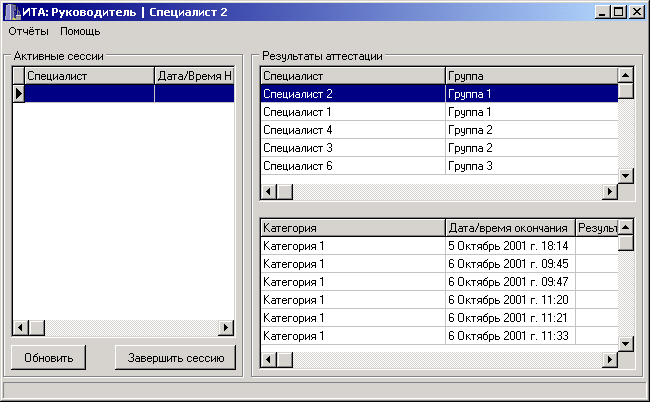650x402 pixels.
Task: Open the Отчёты menu
Action: [28, 31]
